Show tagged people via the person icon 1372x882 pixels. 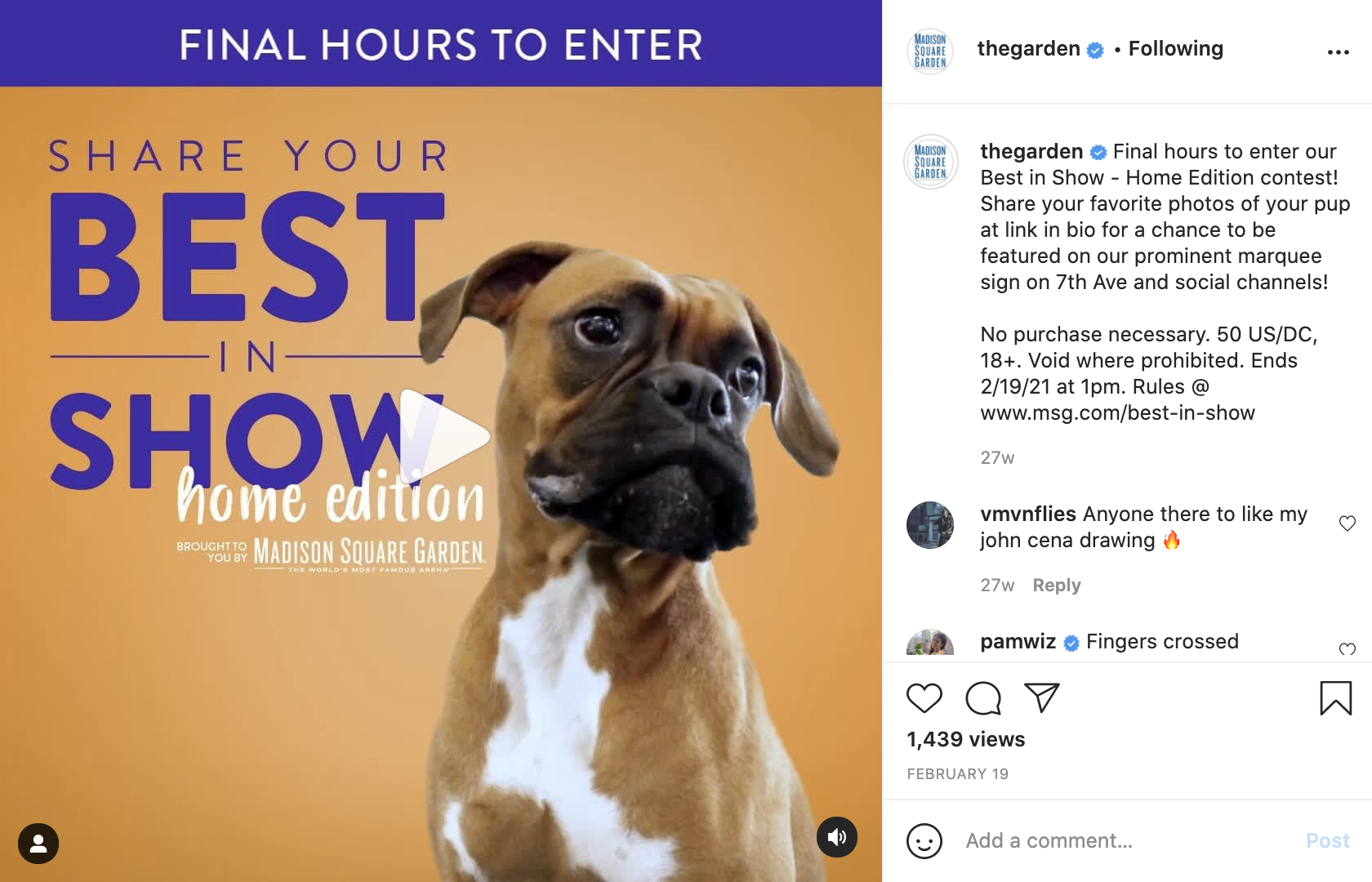38,844
